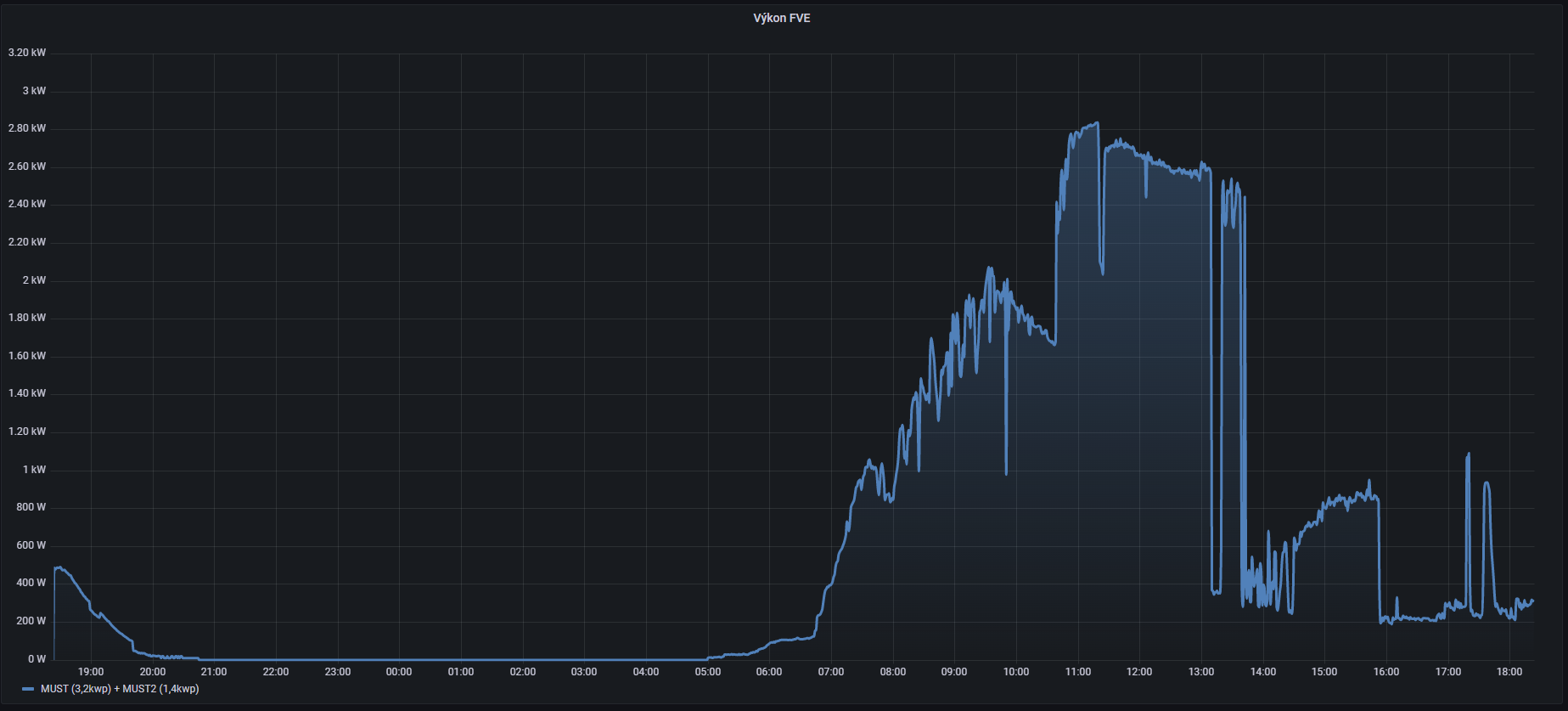Image resolution: width=1568 pixels, height=711 pixels.
Task: Click the 06:00 time axis label
Action: click(x=769, y=672)
